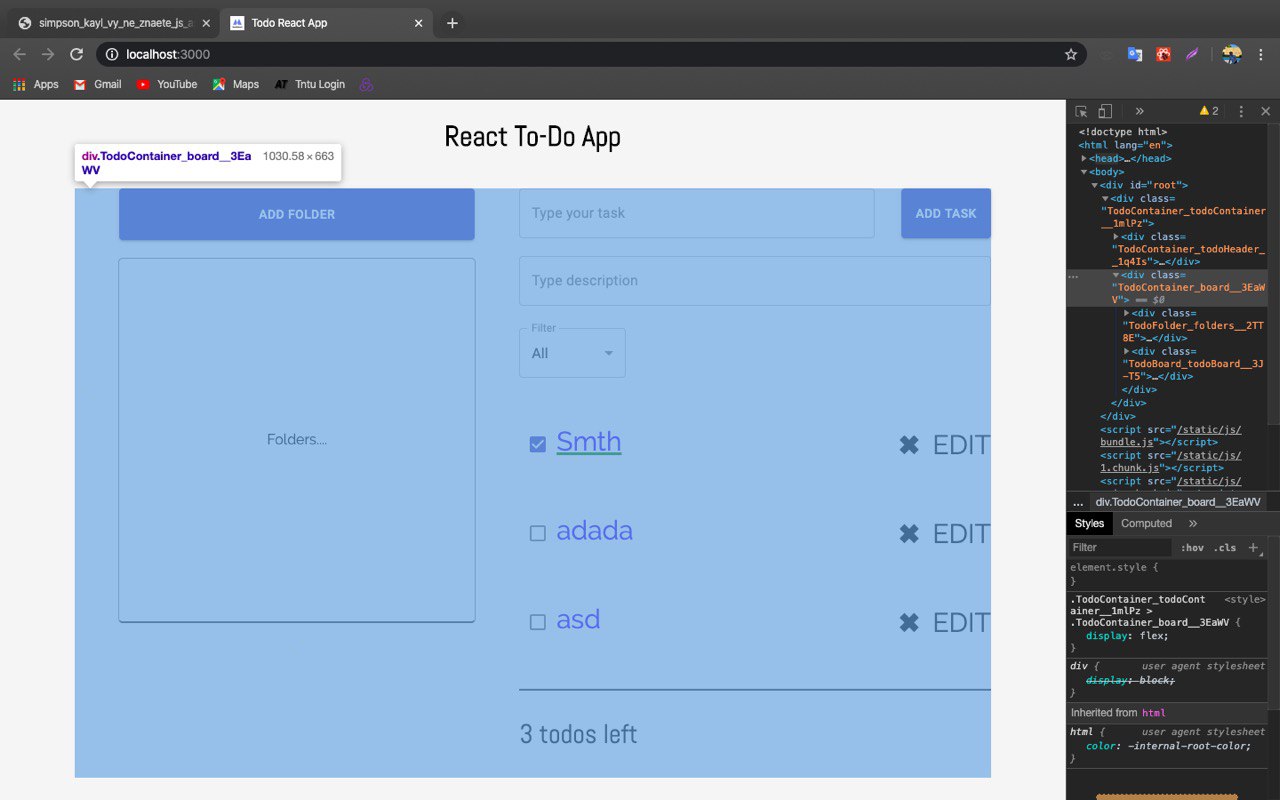
Task: Click the browser forward arrow
Action: point(48,54)
